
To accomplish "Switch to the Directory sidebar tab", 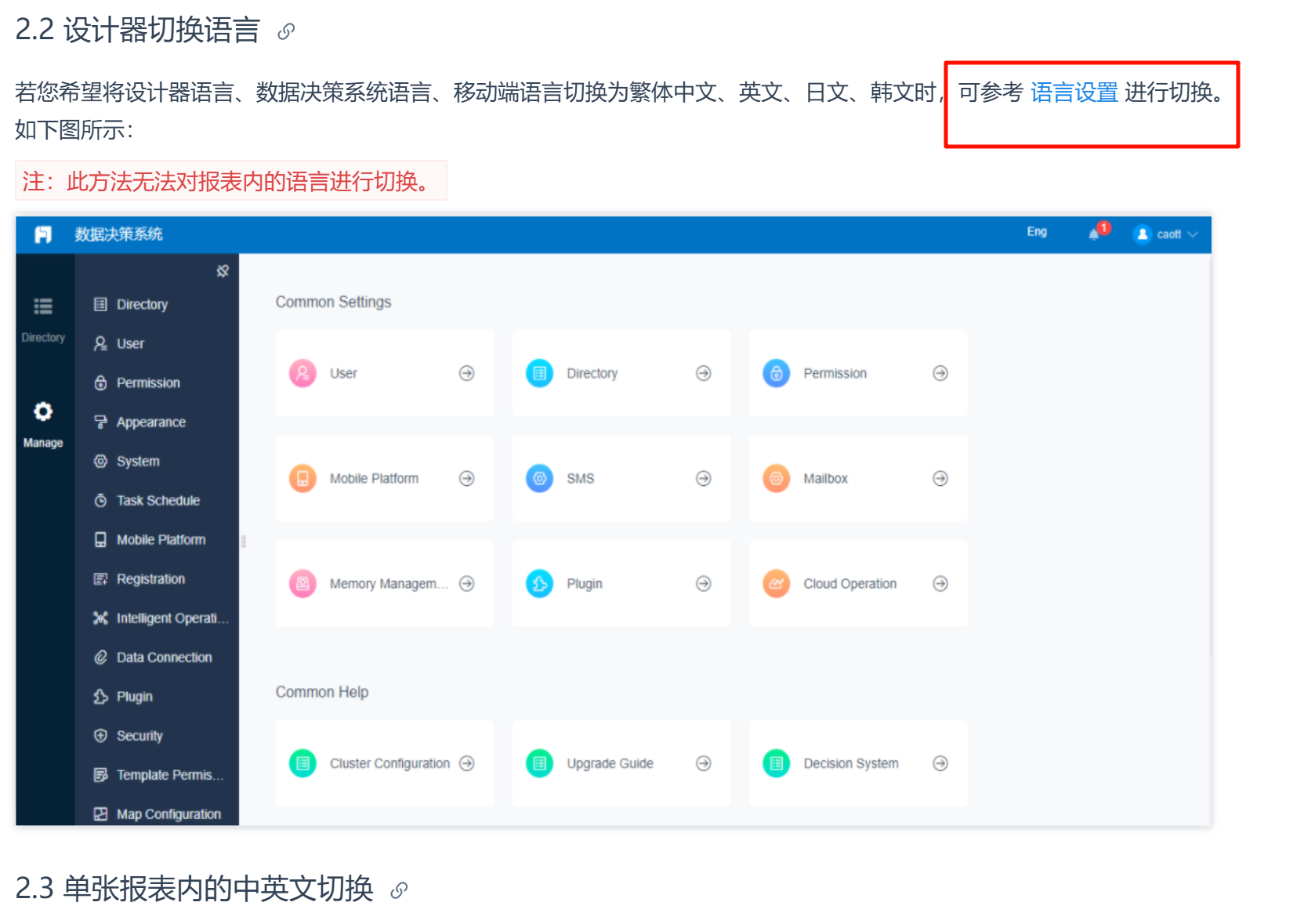I will [43, 320].
